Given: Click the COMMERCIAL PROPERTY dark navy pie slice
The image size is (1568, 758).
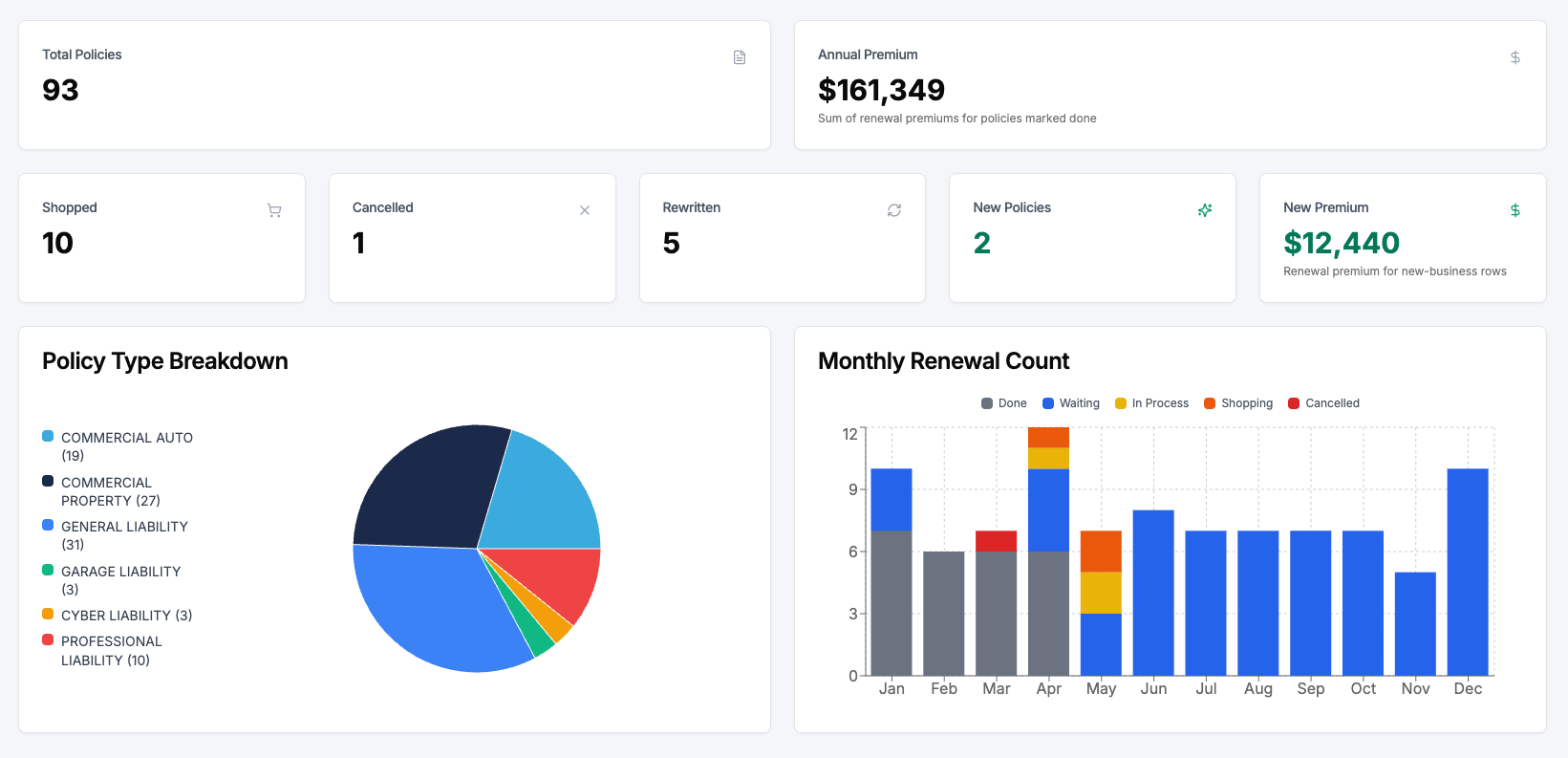Looking at the screenshot, I should pos(430,487).
